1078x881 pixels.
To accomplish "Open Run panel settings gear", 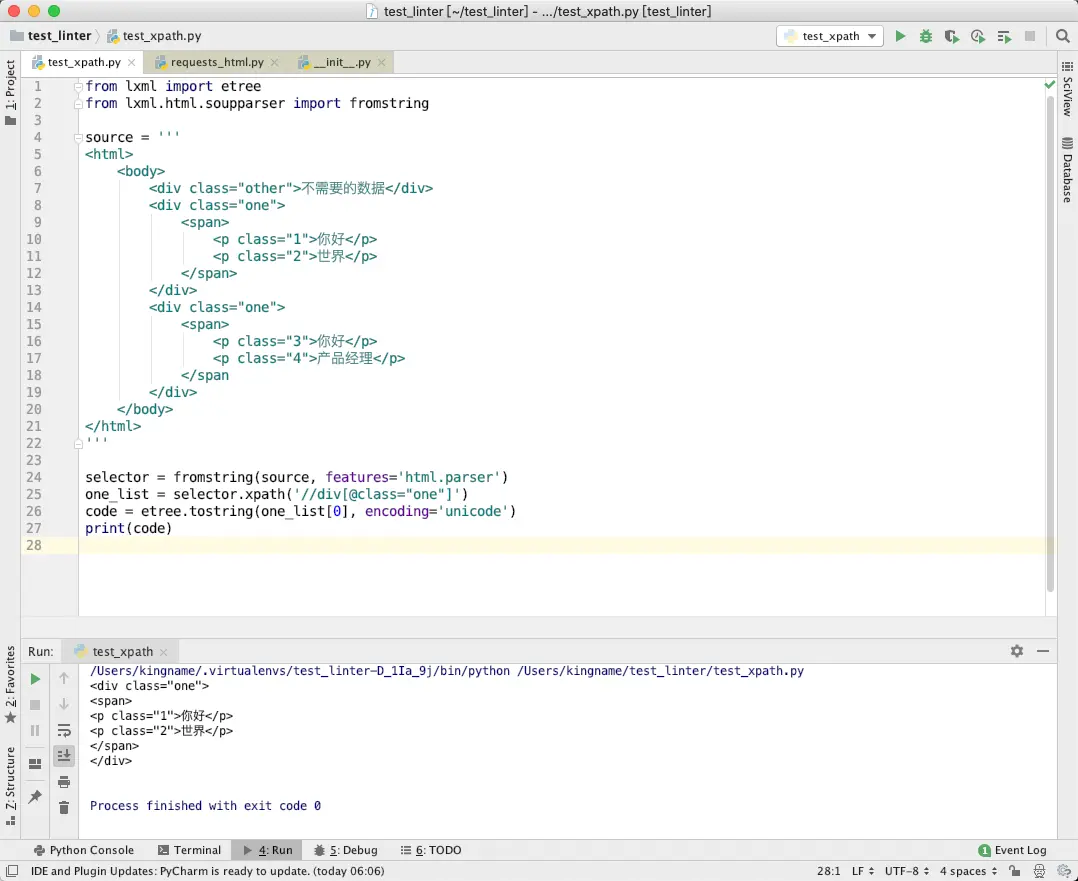I will 1017,651.
